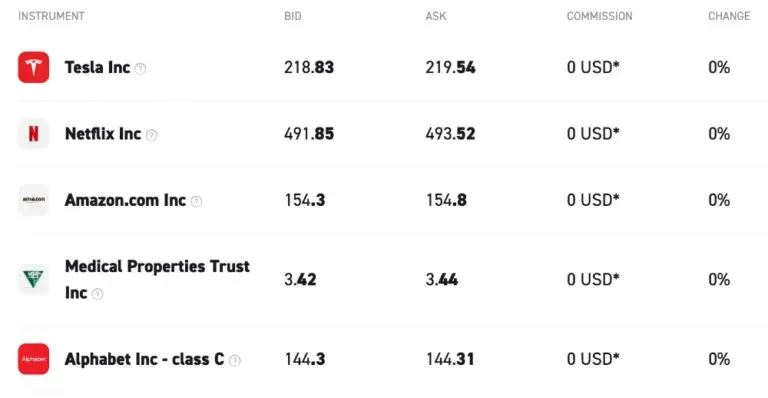
Task: Open the Tesla Inc instrument link
Action: click(97, 67)
